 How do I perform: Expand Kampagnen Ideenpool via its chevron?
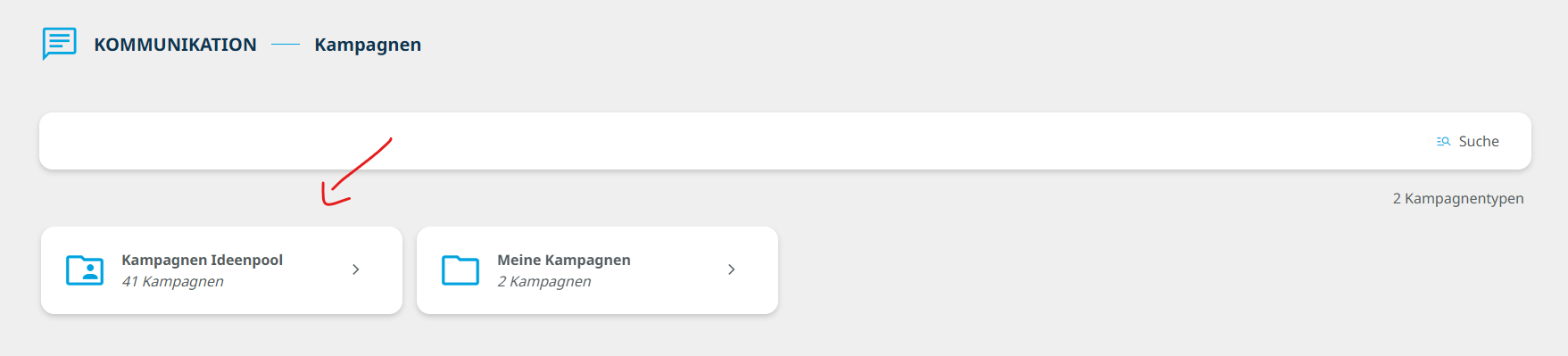point(356,269)
